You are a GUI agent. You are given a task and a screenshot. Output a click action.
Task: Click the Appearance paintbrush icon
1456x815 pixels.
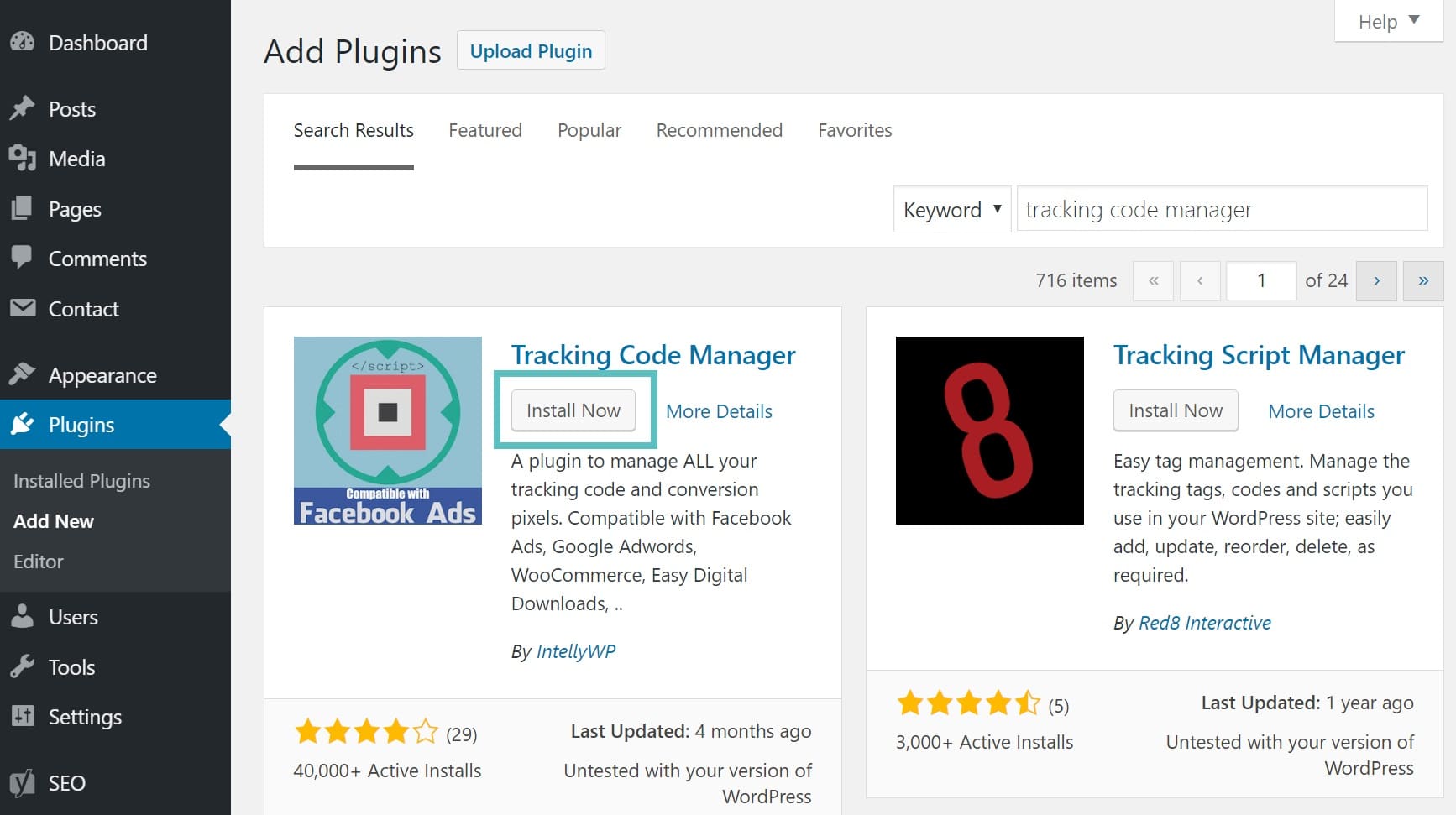pos(23,374)
